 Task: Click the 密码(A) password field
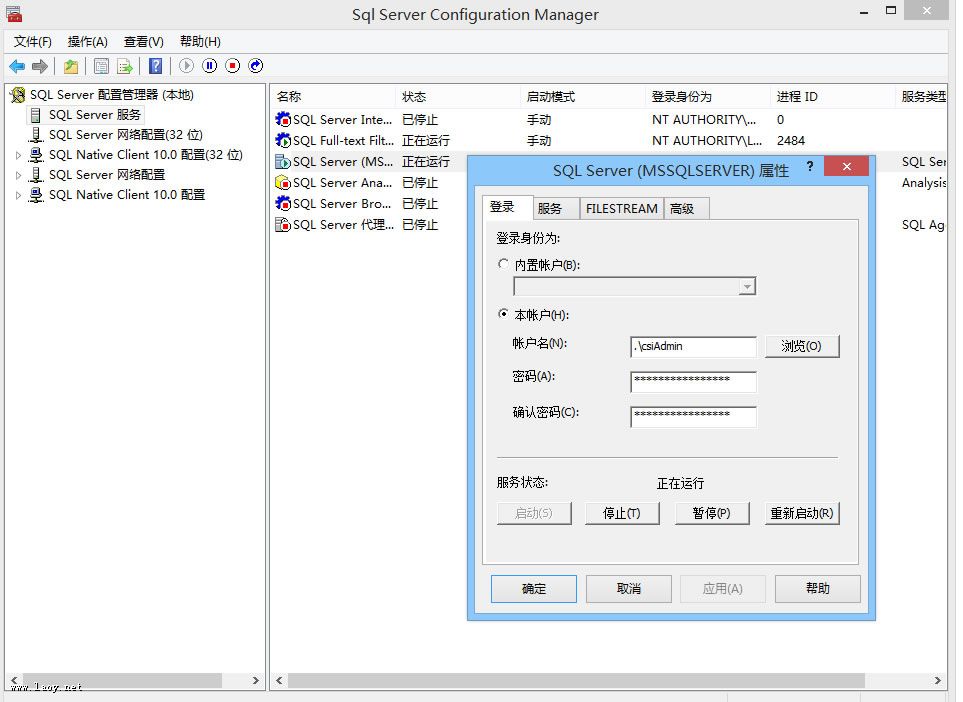(x=693, y=381)
